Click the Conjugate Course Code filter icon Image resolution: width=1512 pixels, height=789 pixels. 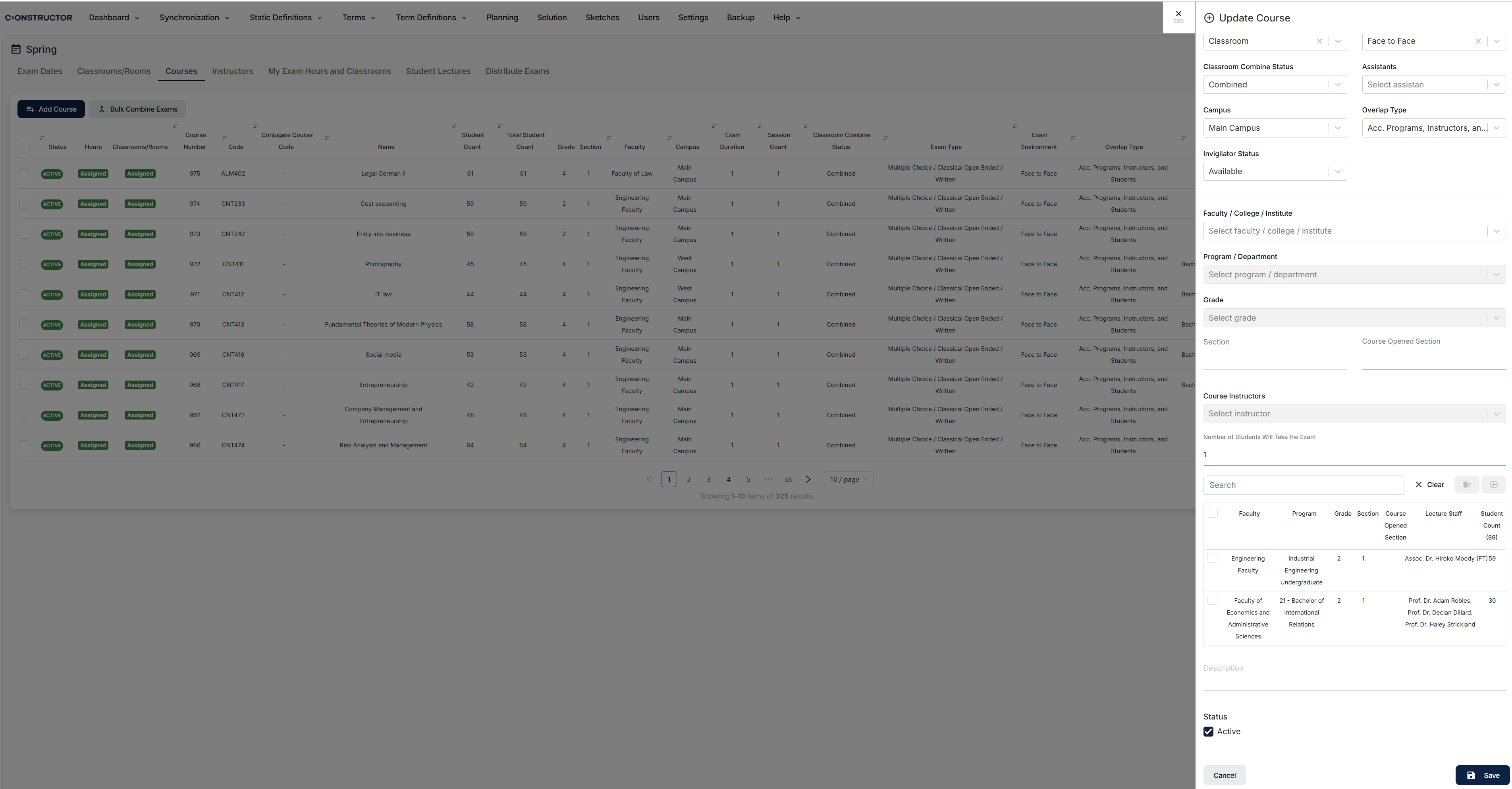click(256, 126)
